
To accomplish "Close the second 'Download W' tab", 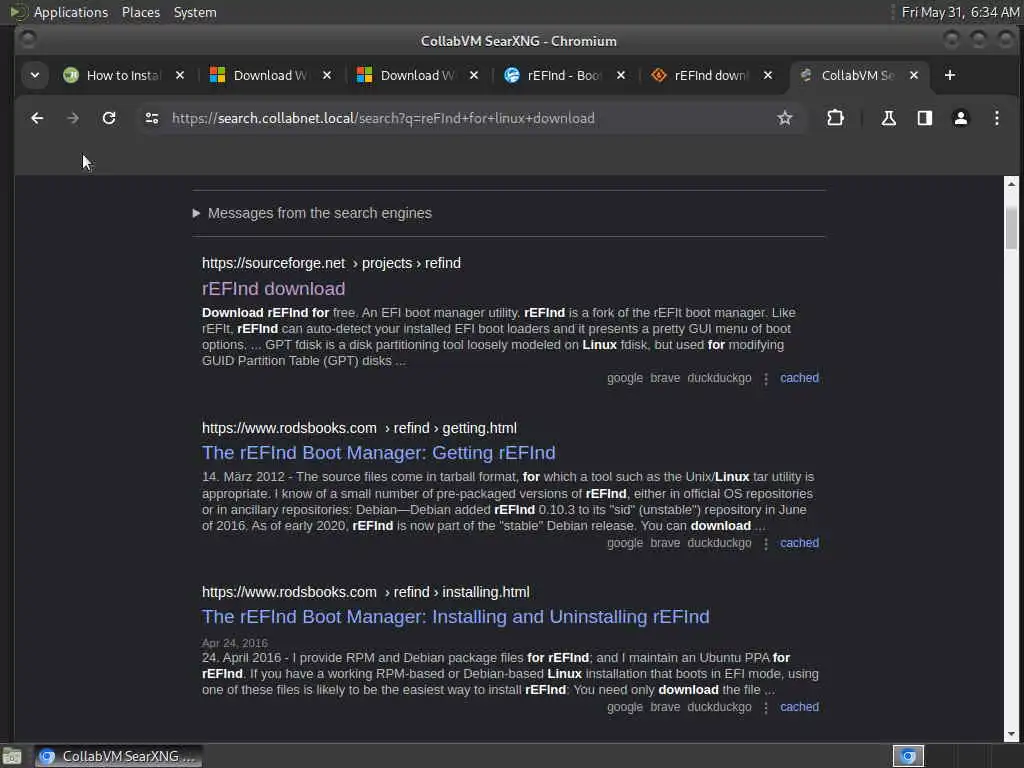I will point(474,75).
